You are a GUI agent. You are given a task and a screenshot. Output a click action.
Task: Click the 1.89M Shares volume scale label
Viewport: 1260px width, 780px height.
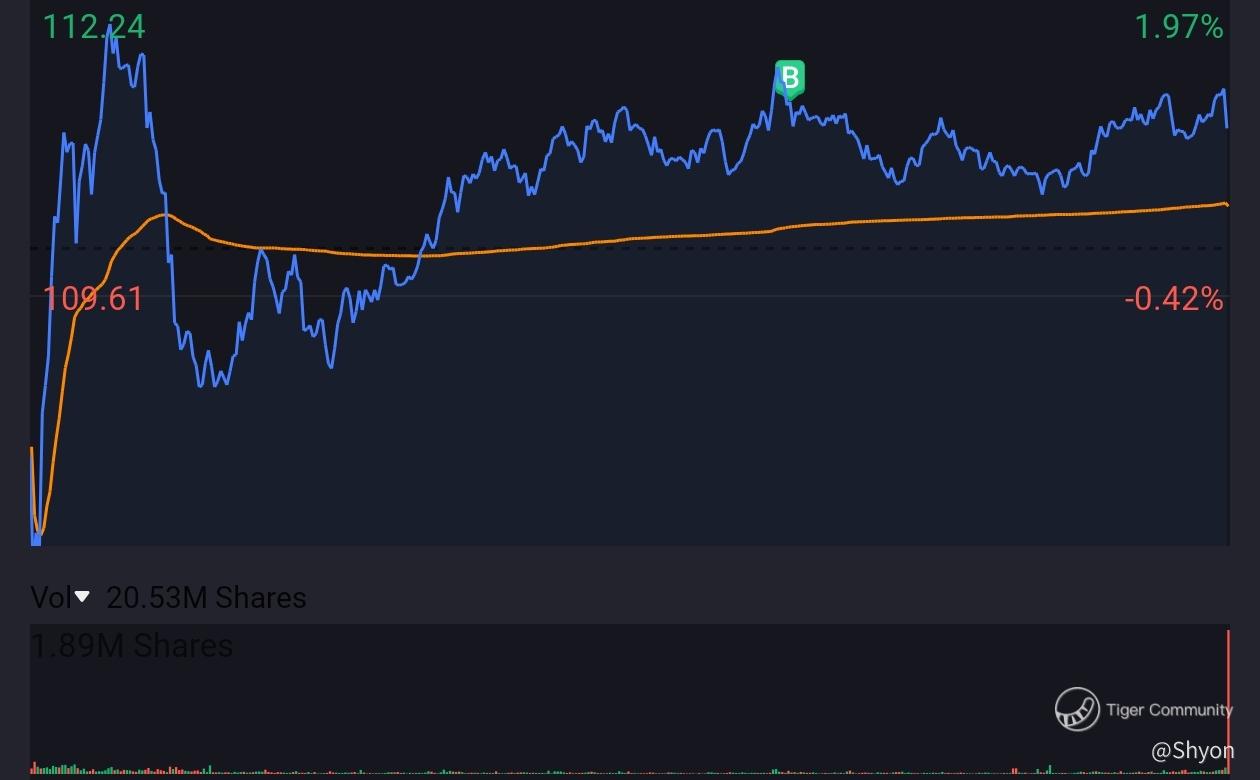pos(132,646)
